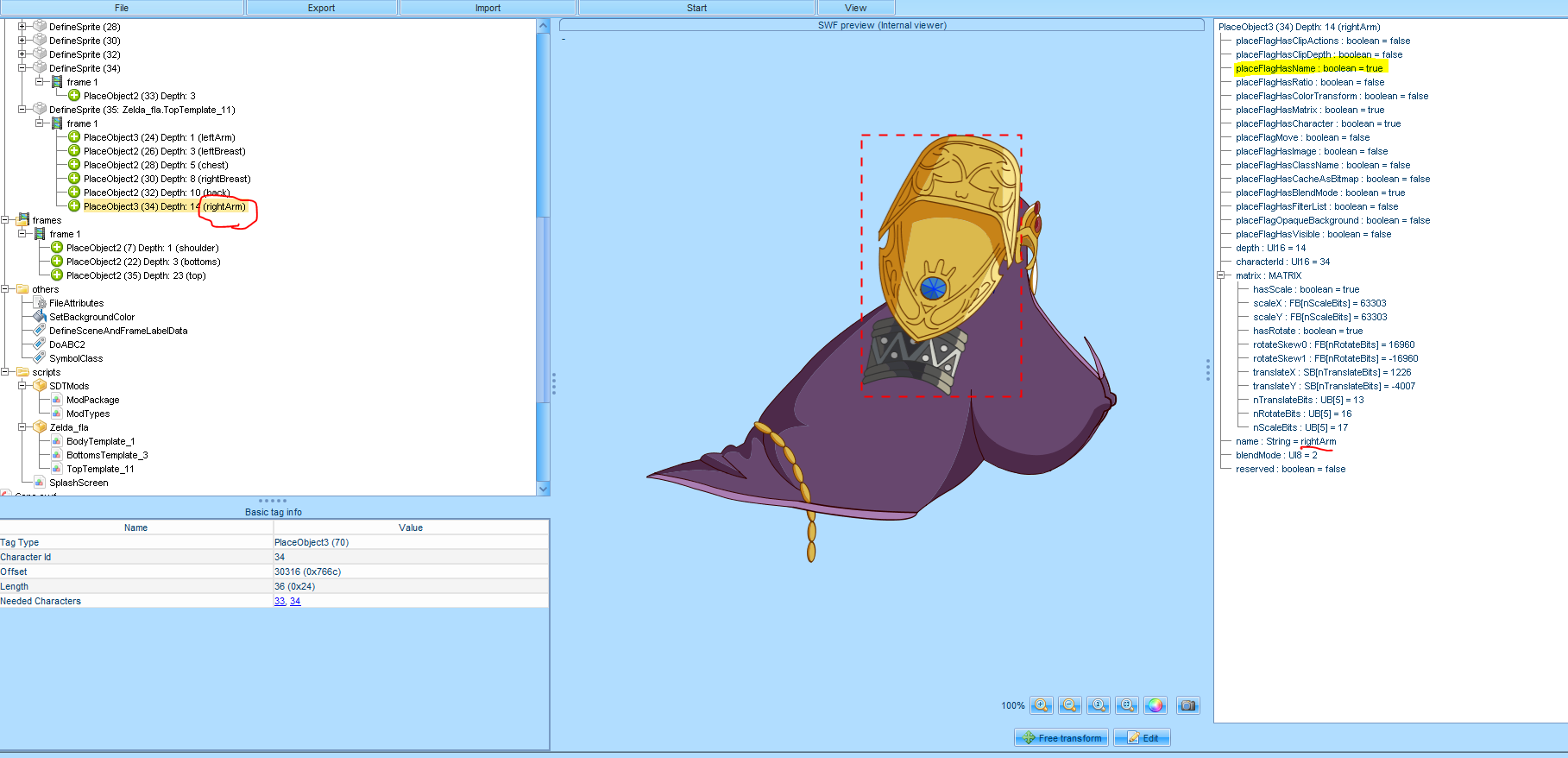Open the background color wheel picker

[1156, 705]
